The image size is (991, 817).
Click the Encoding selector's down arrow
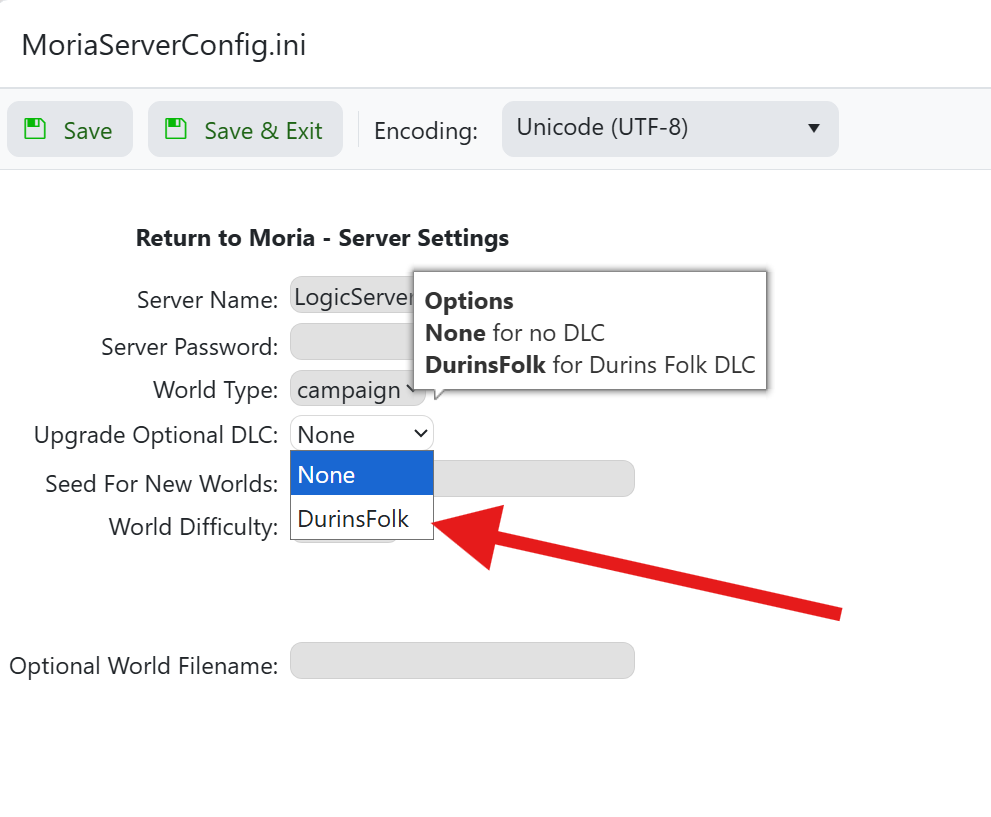[x=813, y=128]
